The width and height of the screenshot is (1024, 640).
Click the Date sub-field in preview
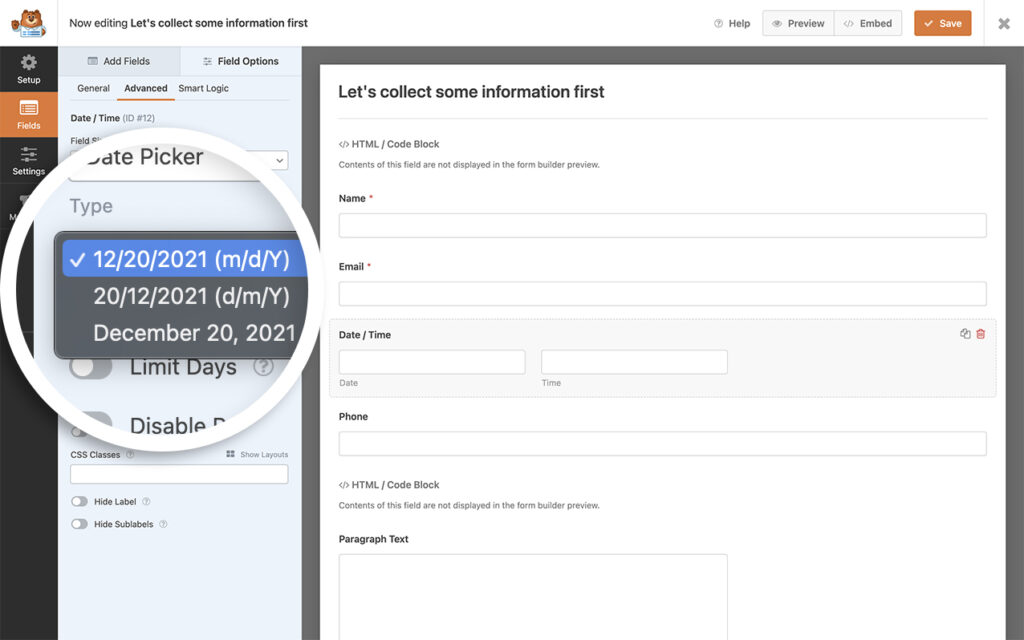[432, 362]
